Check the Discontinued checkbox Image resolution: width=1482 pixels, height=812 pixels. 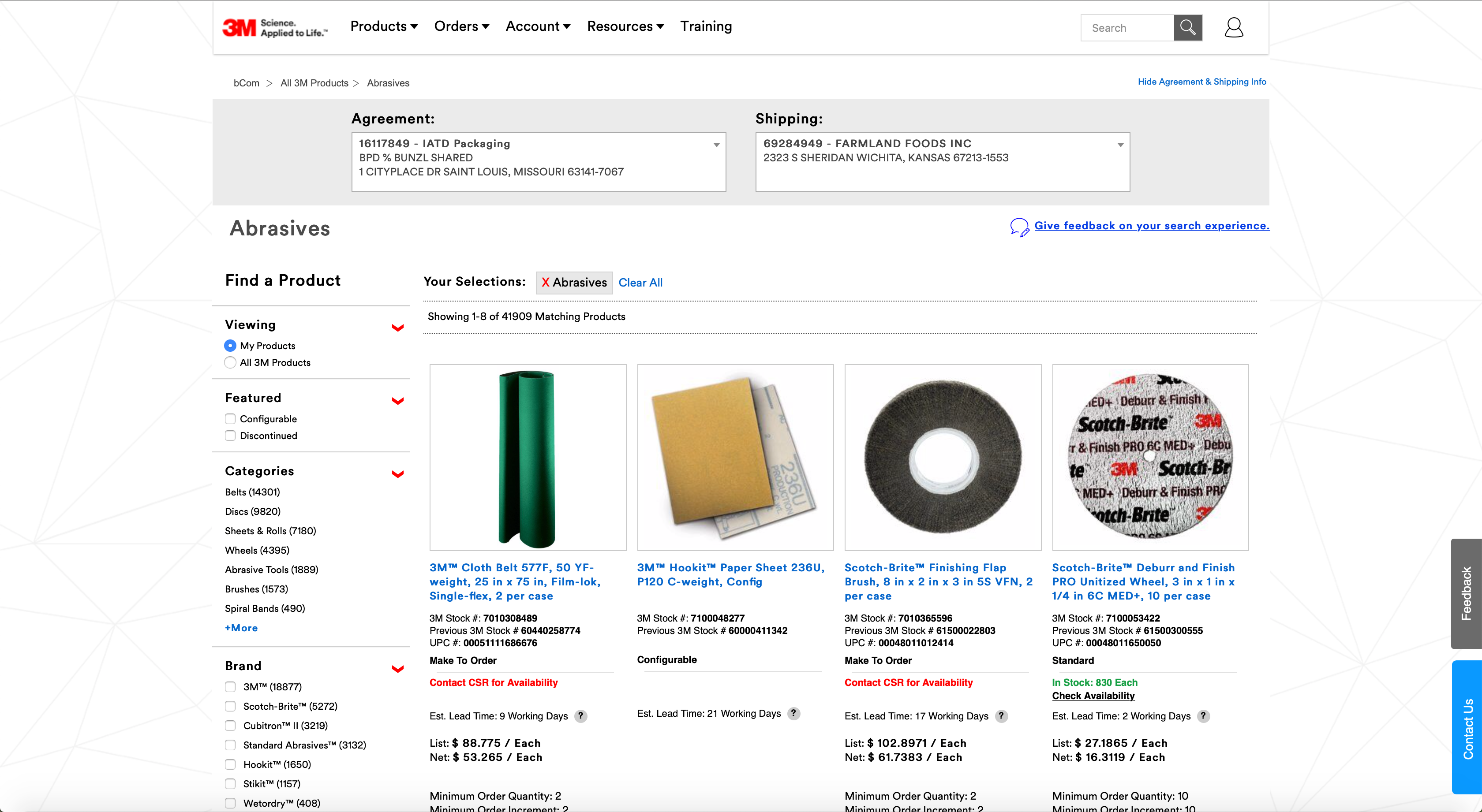click(x=230, y=436)
